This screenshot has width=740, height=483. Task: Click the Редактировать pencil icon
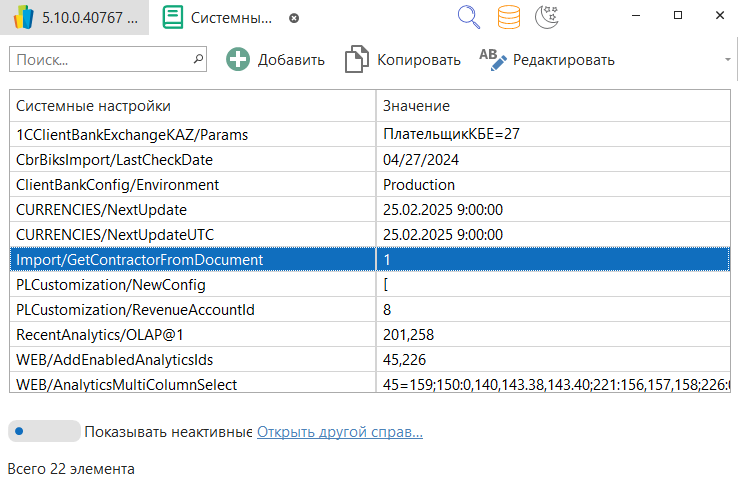(x=493, y=60)
